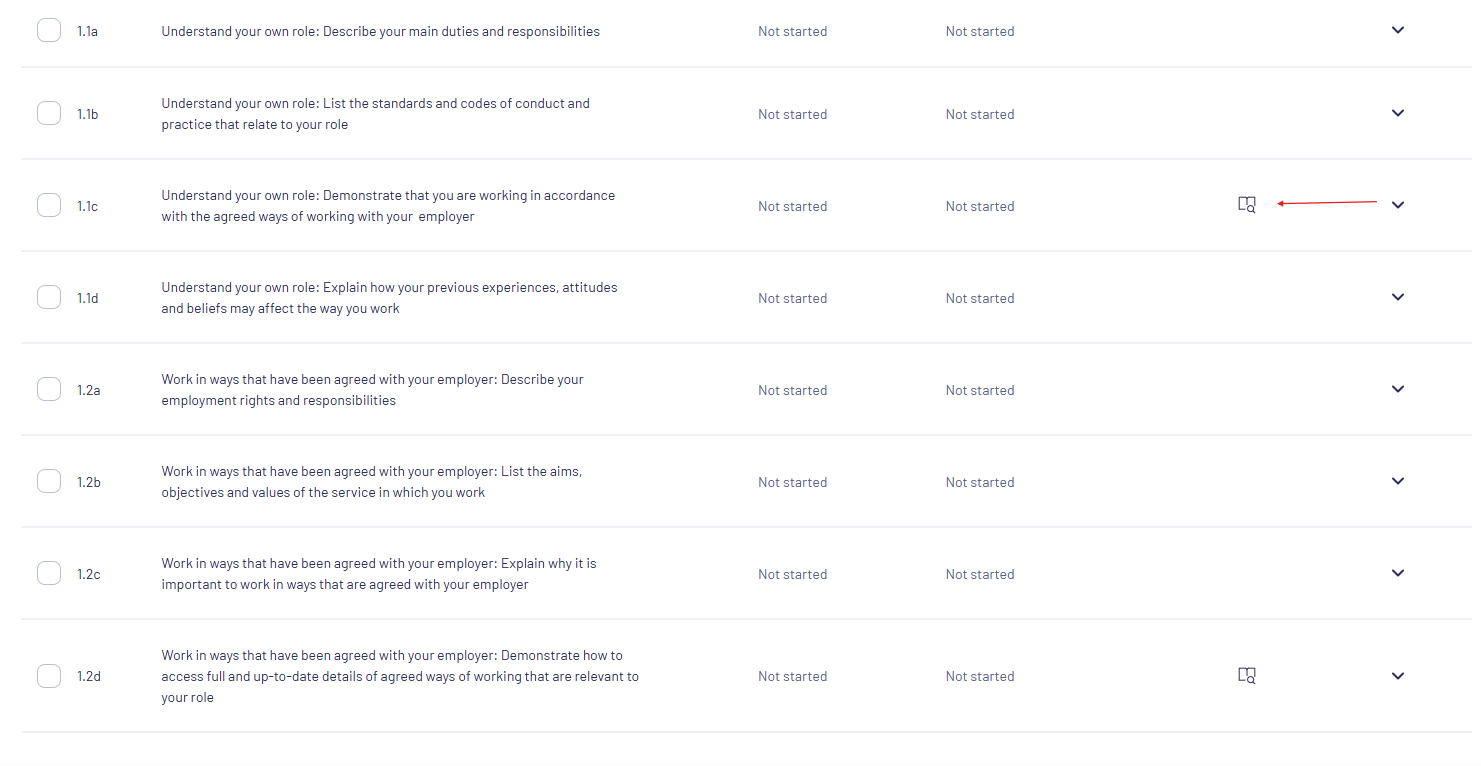Image resolution: width=1481 pixels, height=766 pixels.
Task: Expand the 1.1b codes of conduct row
Action: click(1398, 113)
